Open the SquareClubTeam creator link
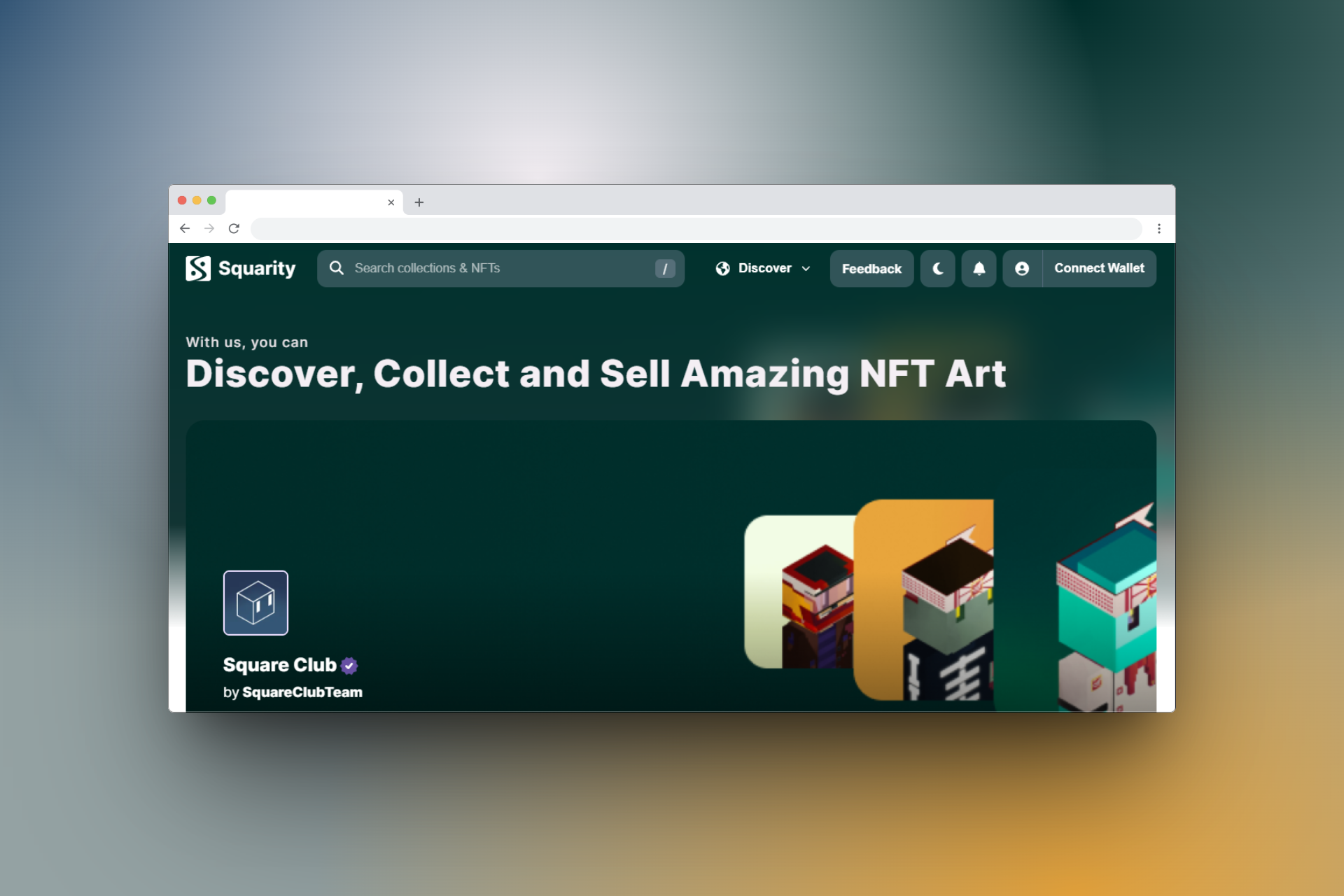The image size is (1344, 896). click(302, 692)
